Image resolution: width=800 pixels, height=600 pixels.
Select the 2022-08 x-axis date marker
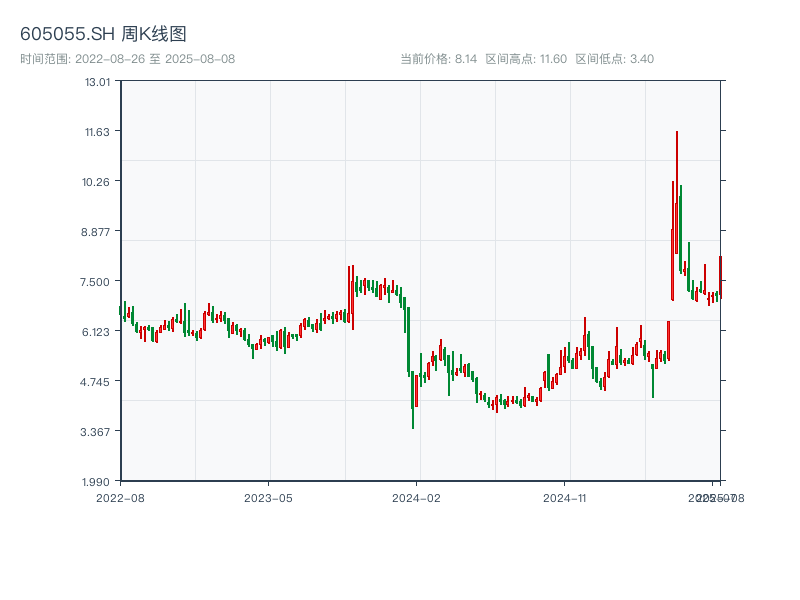pos(120,497)
